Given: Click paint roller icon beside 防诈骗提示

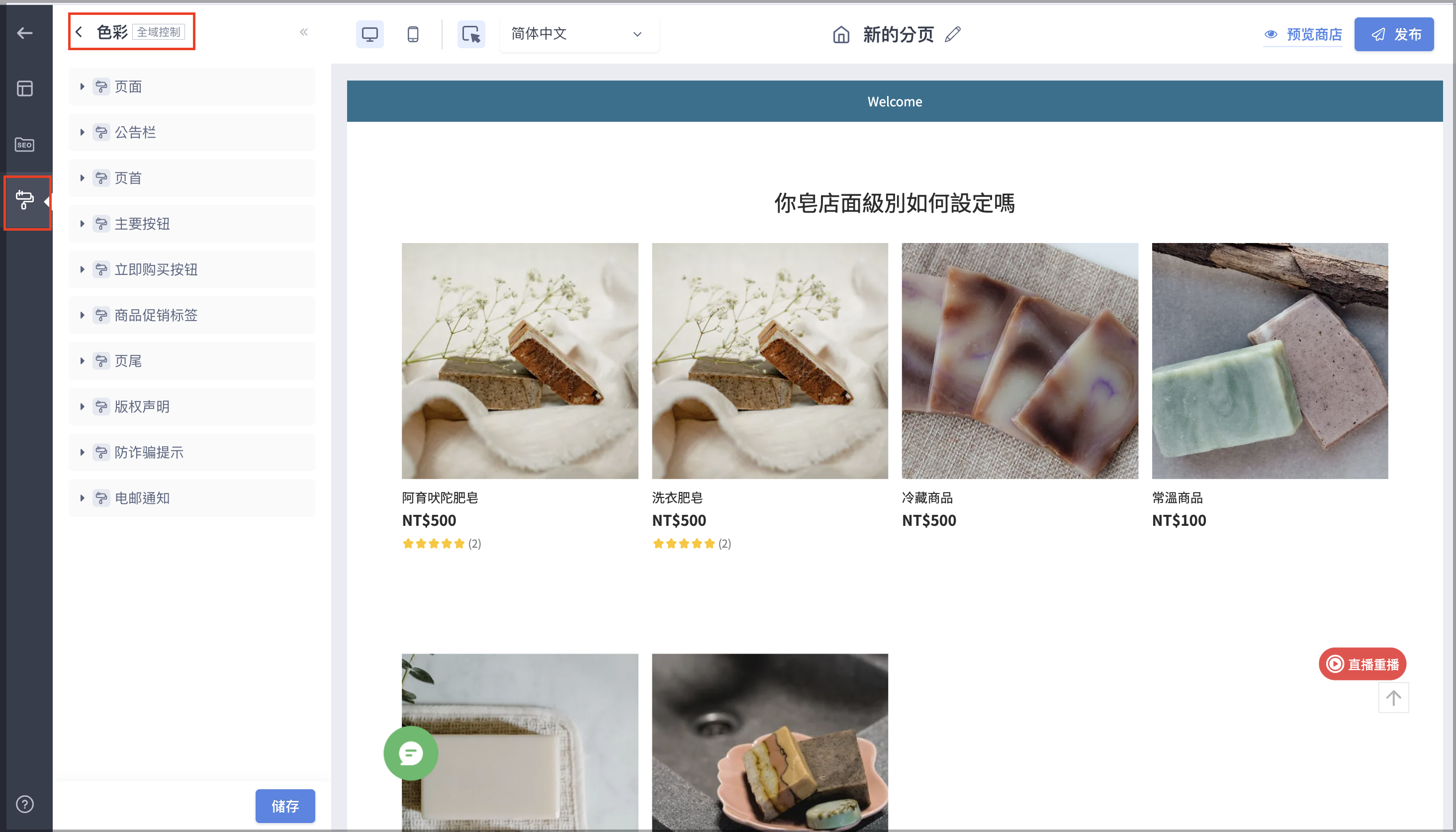Looking at the screenshot, I should [101, 453].
